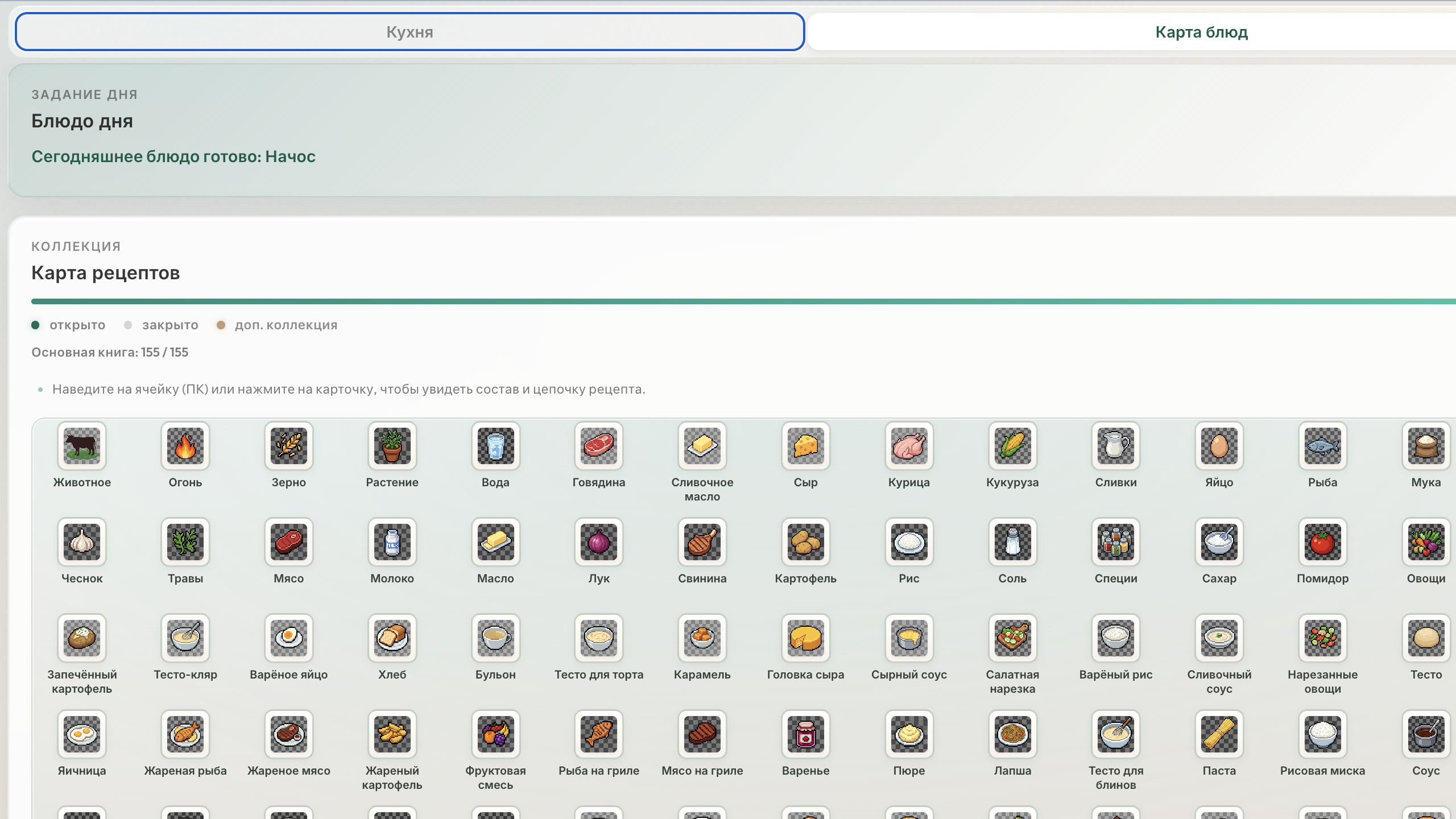Click the Жареный картофель fries icon
This screenshot has width=1456, height=819.
coord(392,734)
